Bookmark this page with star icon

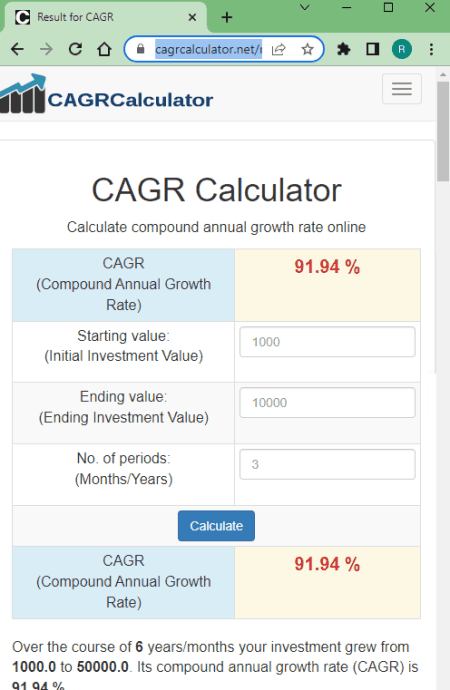(307, 49)
